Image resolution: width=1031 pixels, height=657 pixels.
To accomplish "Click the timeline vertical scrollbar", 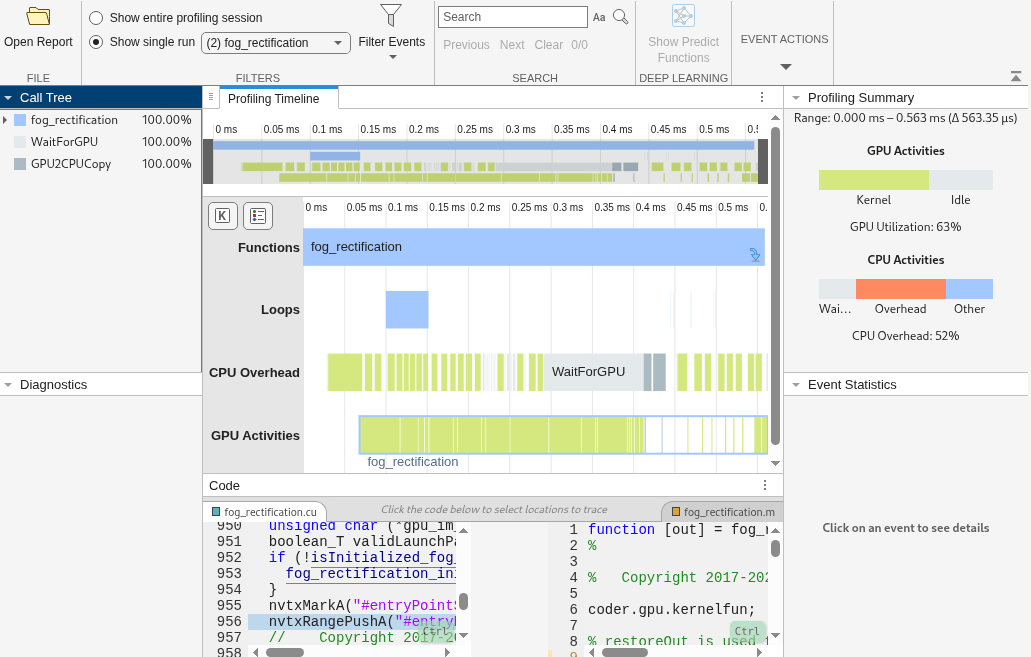I will point(775,286).
